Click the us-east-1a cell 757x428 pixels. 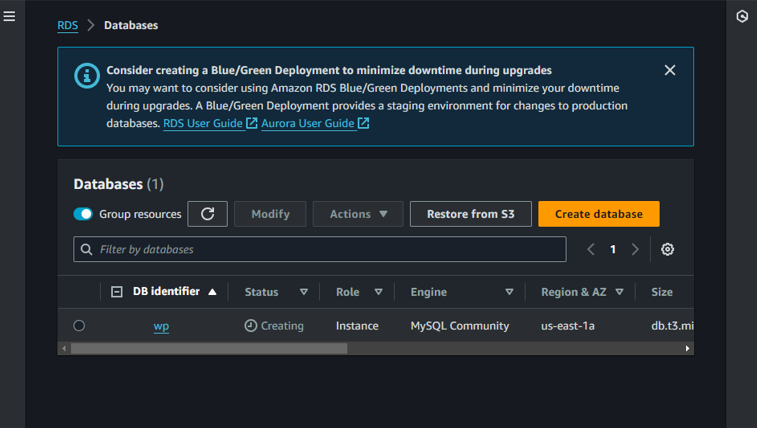568,326
